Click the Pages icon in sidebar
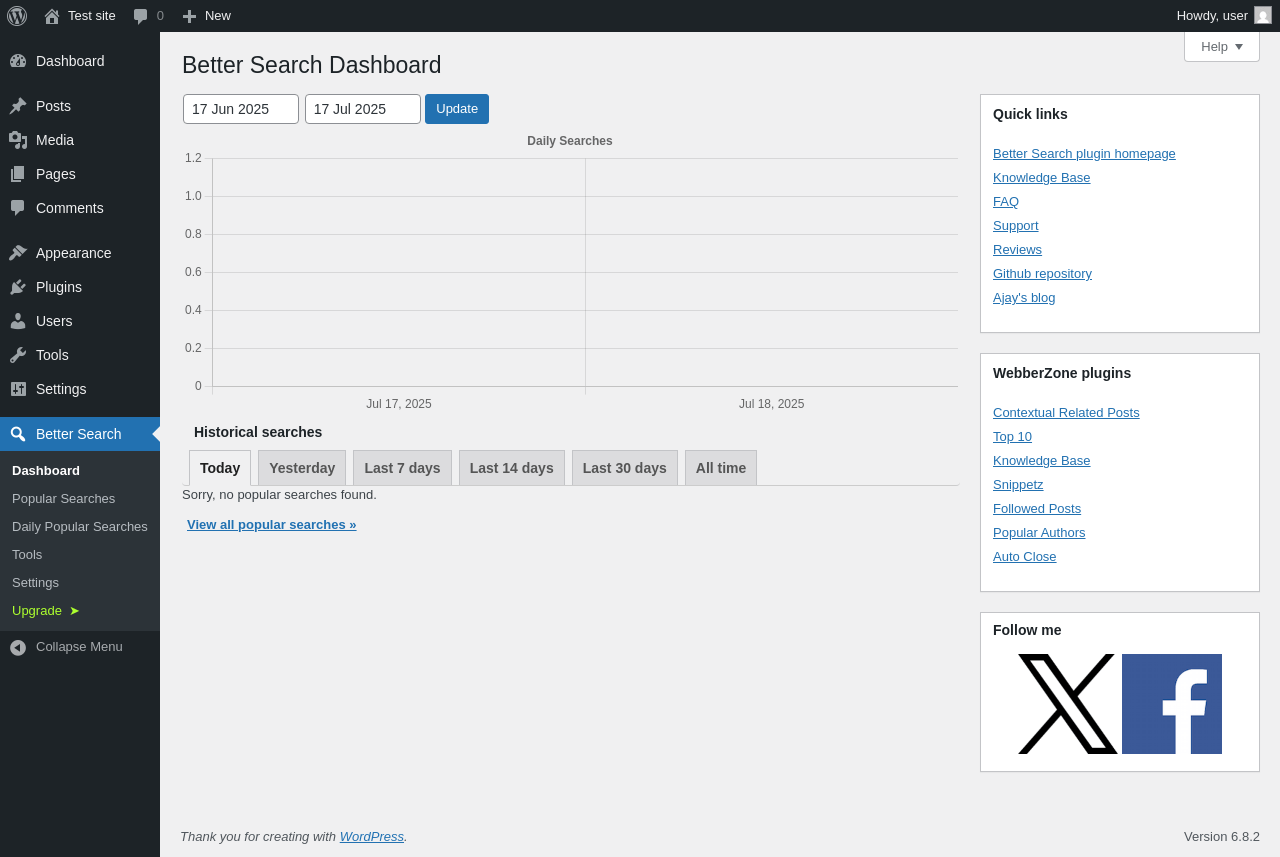Image resolution: width=1280 pixels, height=857 pixels. [x=18, y=174]
